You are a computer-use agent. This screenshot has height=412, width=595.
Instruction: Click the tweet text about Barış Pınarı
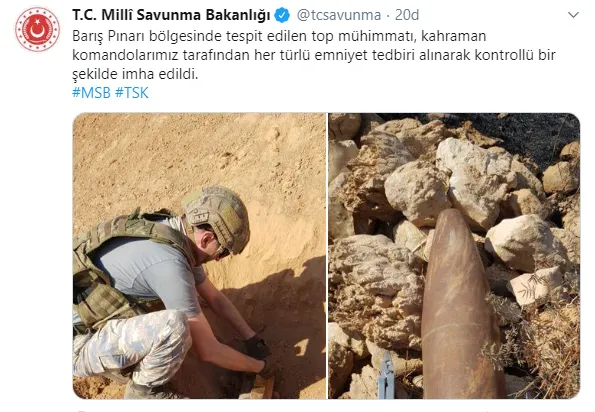(x=313, y=55)
